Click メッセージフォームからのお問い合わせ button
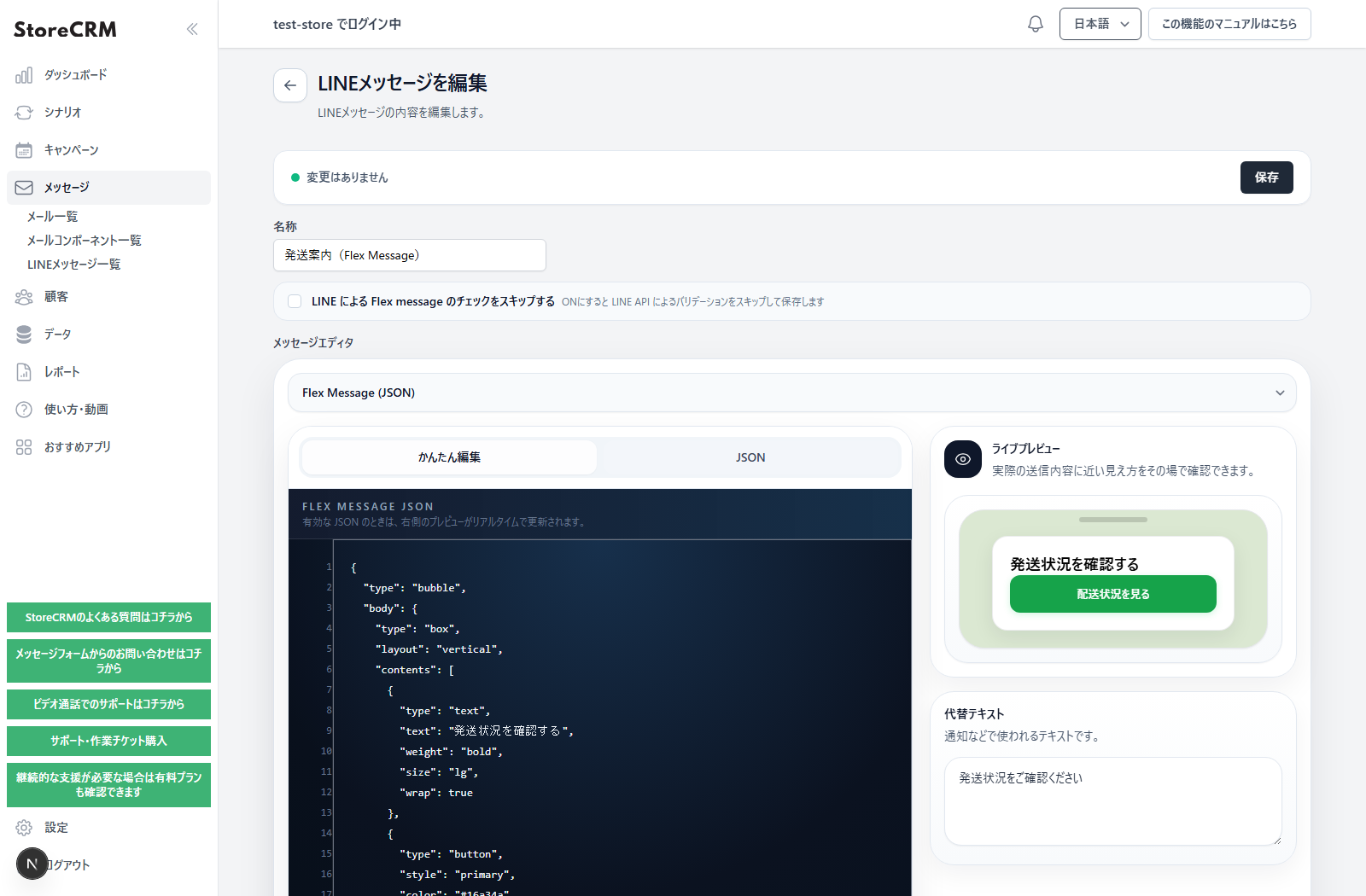 [108, 660]
